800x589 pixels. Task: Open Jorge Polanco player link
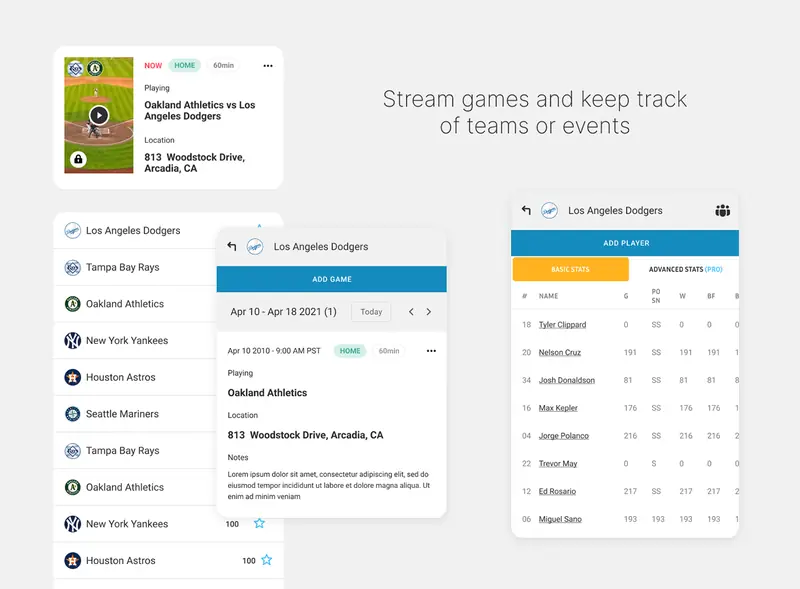pos(564,436)
